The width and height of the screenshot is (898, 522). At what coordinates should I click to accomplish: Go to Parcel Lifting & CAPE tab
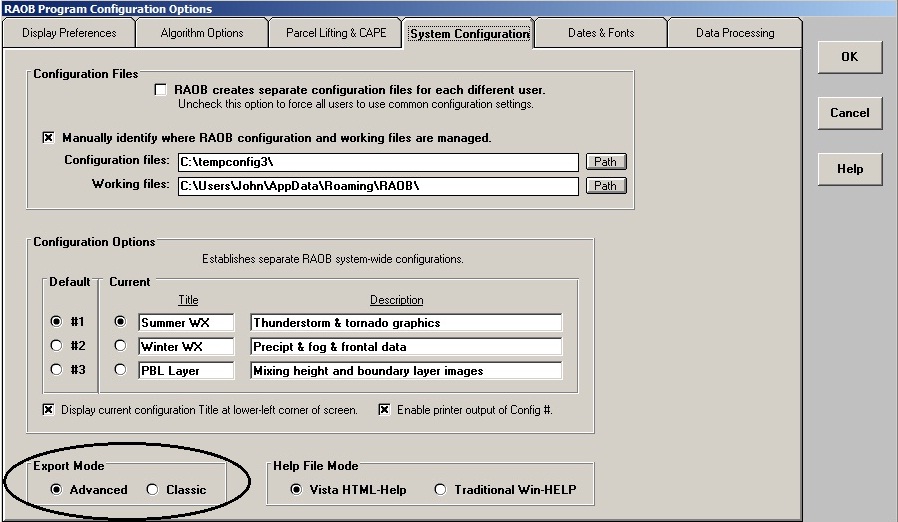336,33
